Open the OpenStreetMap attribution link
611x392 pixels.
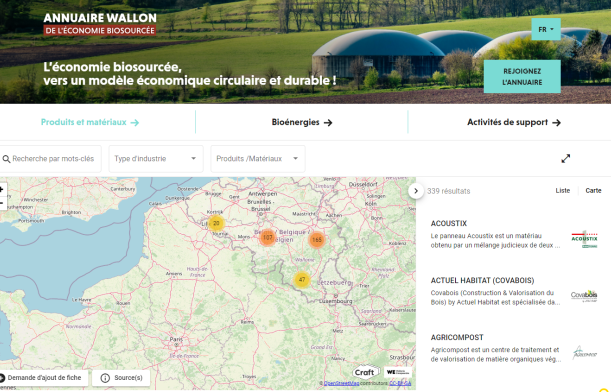coord(341,383)
